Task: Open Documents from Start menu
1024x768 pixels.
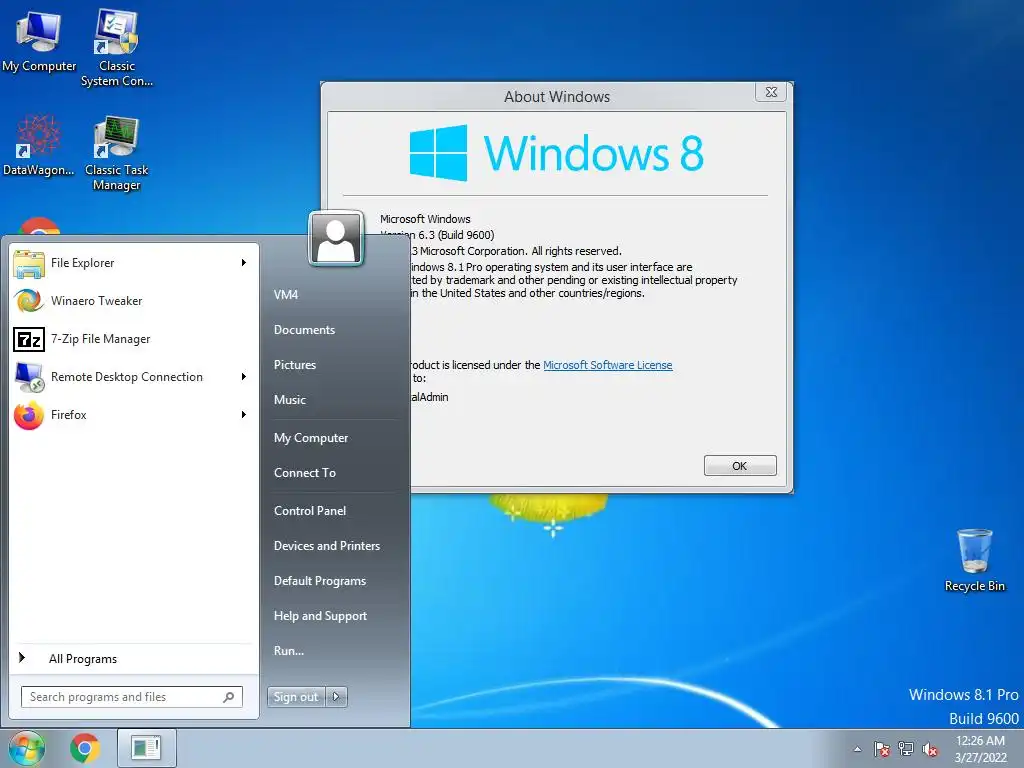Action: tap(304, 330)
